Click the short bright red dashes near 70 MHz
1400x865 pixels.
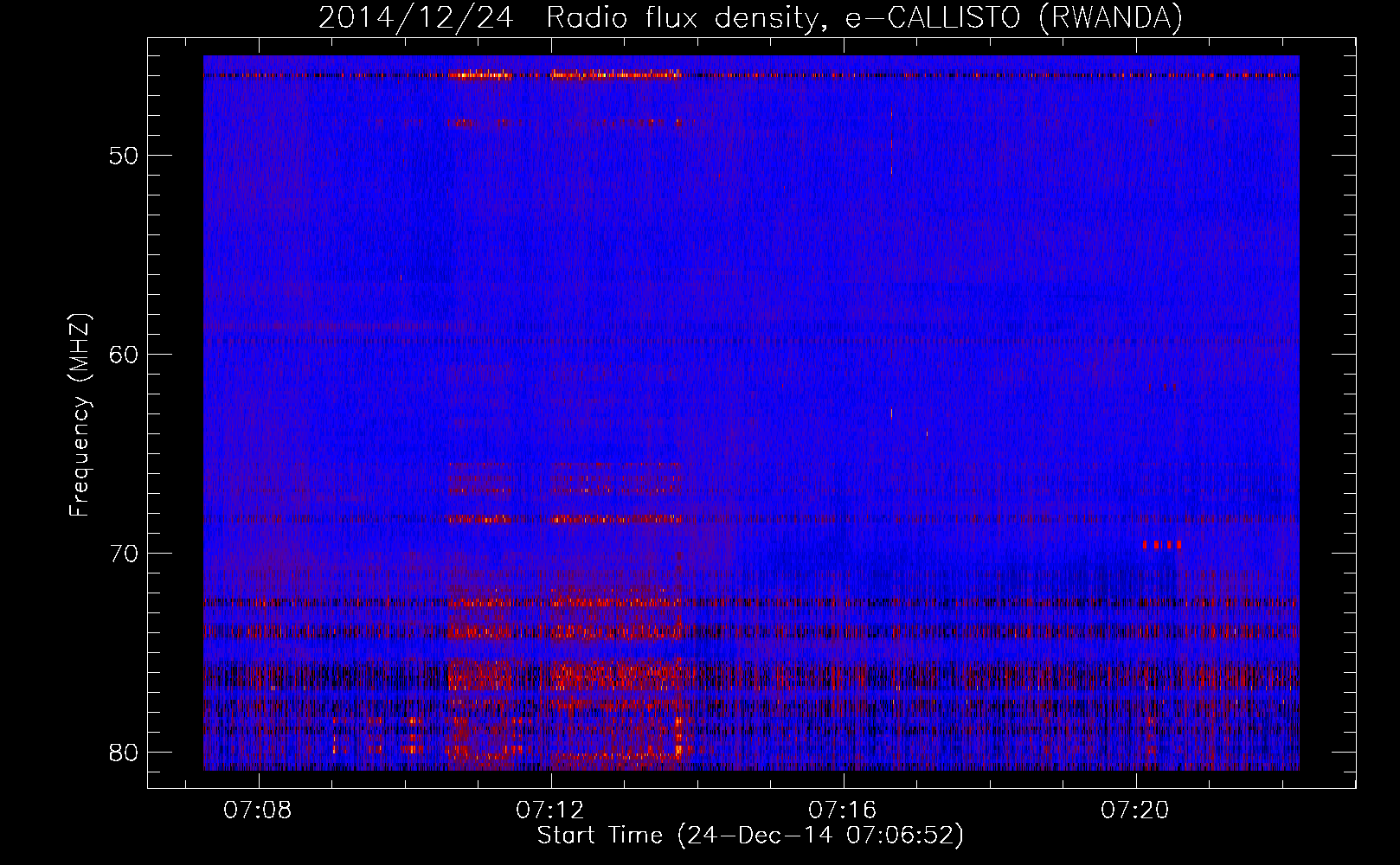pyautogui.click(x=1162, y=545)
